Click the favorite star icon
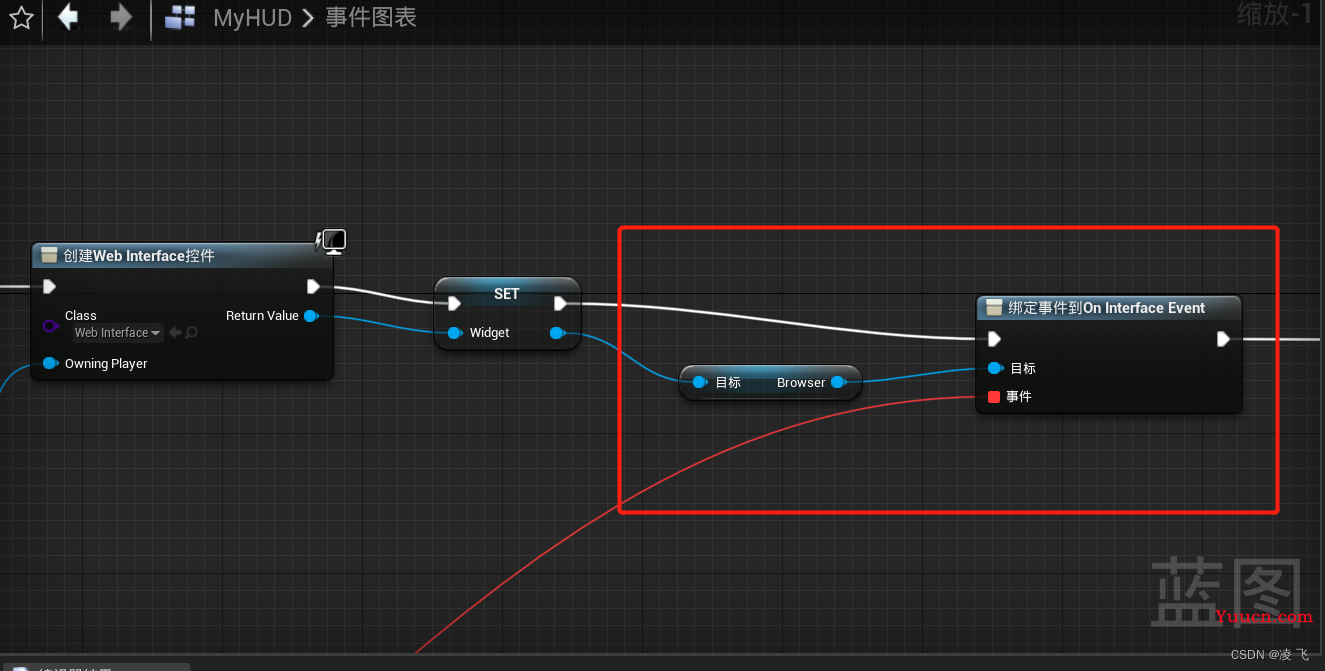The width and height of the screenshot is (1325, 671). [x=21, y=18]
